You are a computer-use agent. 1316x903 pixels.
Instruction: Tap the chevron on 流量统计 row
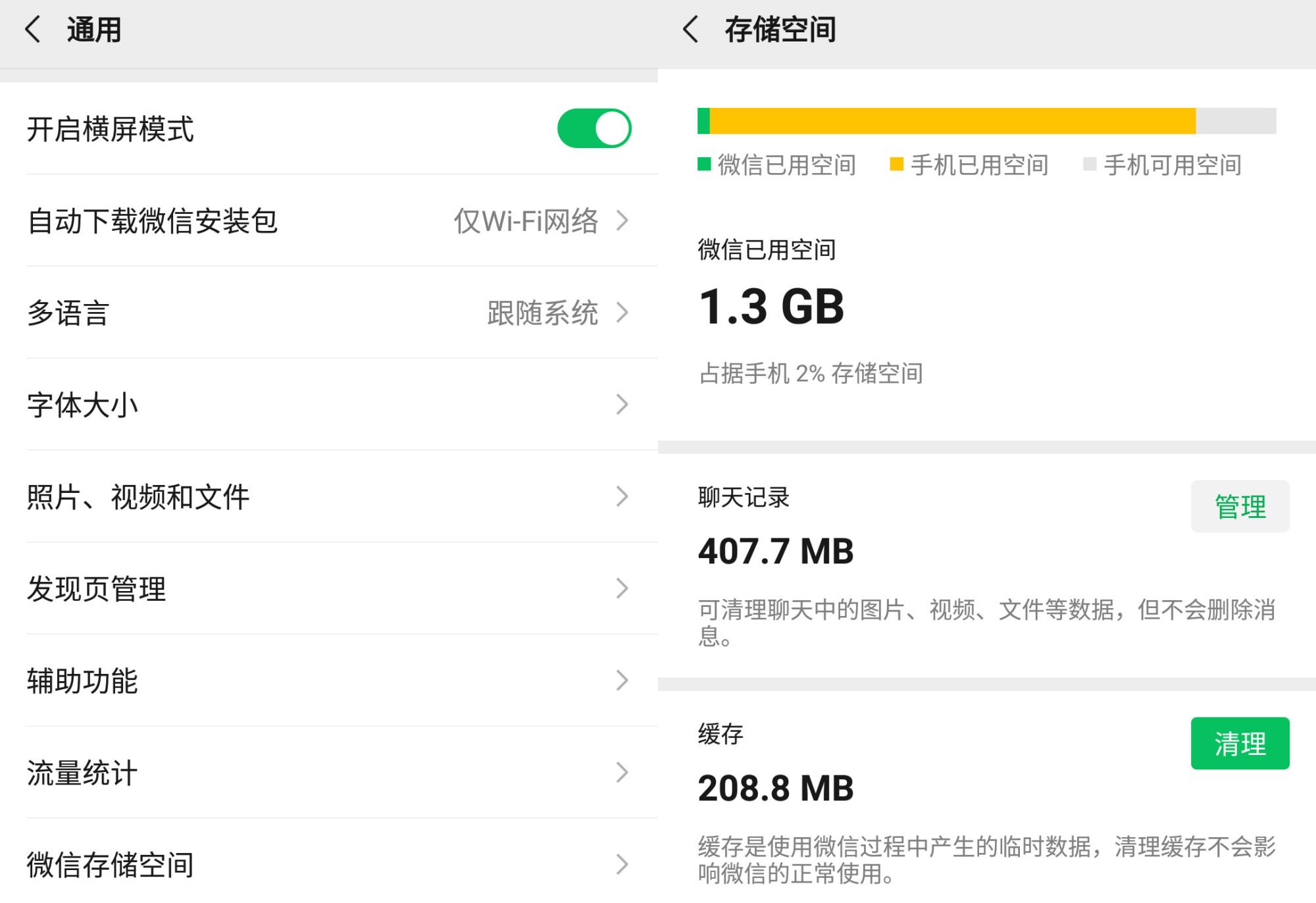pos(622,773)
